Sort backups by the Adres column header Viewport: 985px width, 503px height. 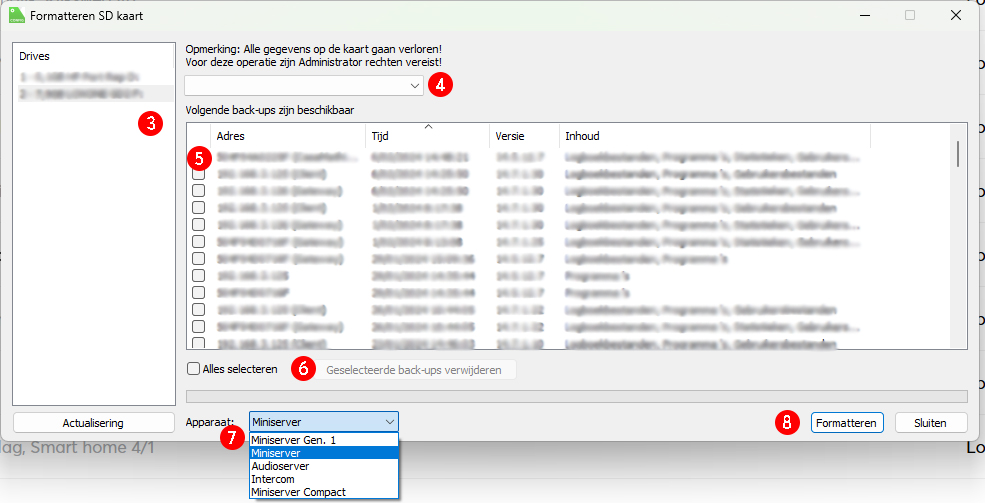(288, 136)
